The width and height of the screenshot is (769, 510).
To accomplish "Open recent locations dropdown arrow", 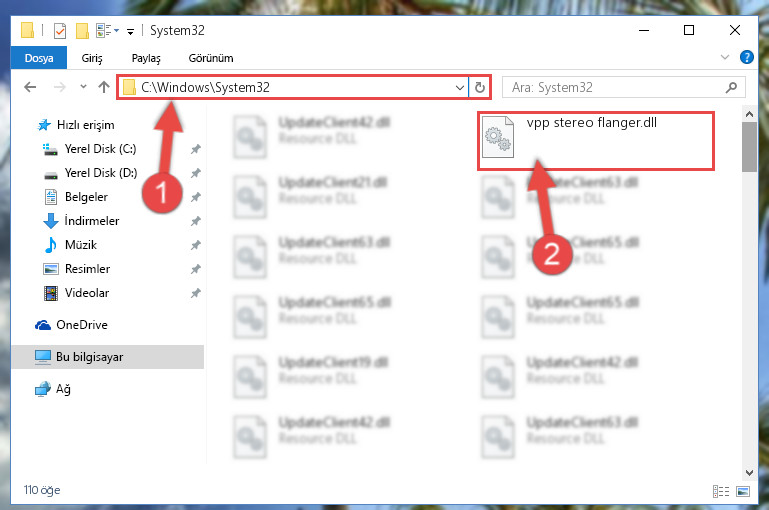I will [x=83, y=87].
